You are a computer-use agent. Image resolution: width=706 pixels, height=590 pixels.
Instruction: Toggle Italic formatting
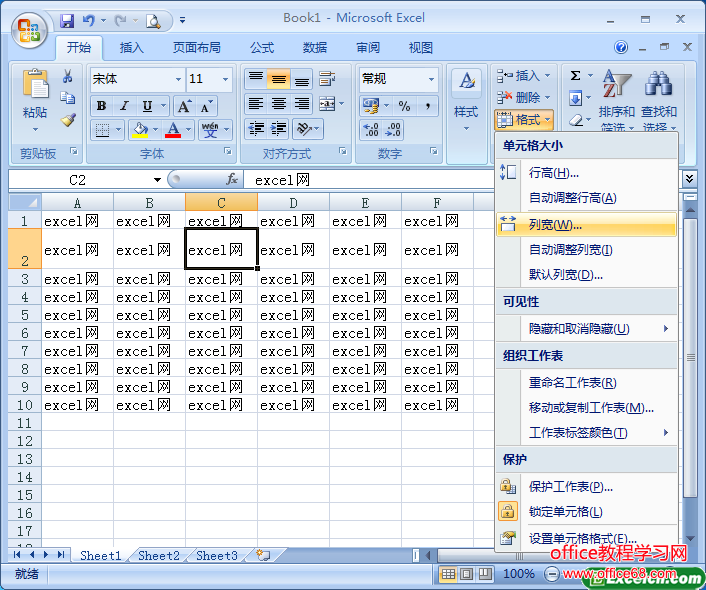coord(124,106)
